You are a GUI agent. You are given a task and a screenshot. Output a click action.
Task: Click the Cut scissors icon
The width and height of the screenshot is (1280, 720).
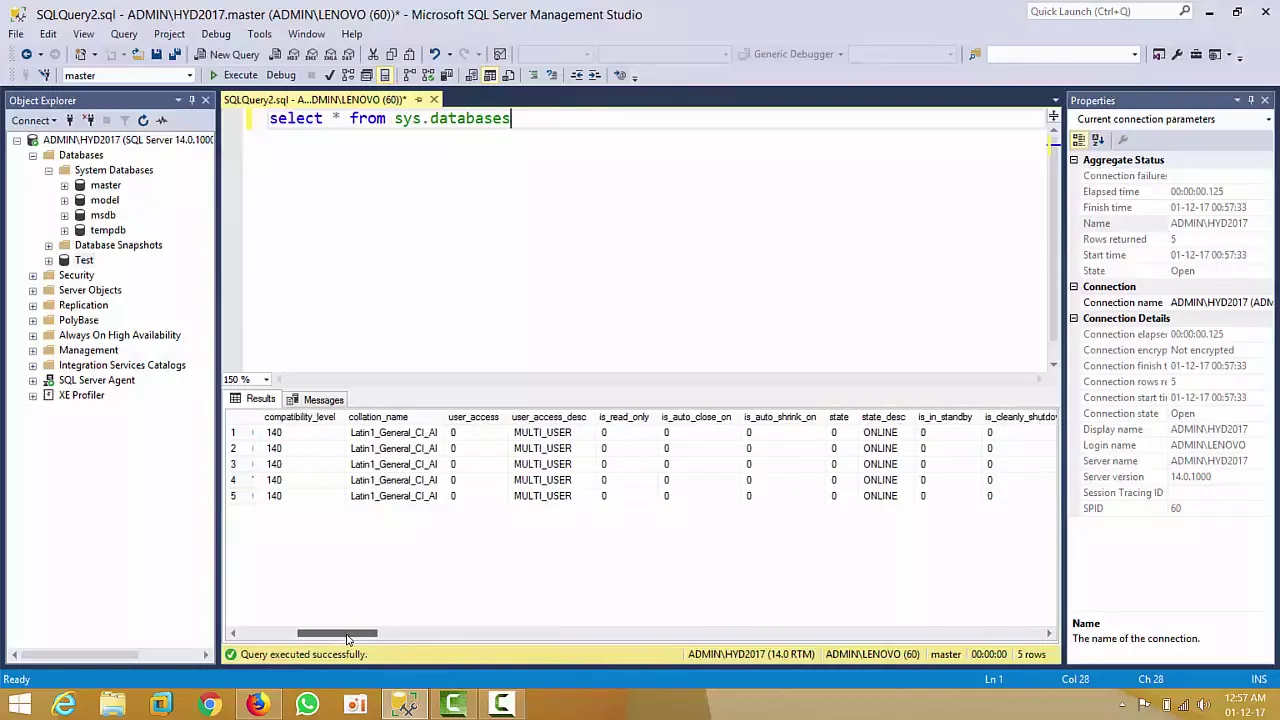[x=373, y=54]
